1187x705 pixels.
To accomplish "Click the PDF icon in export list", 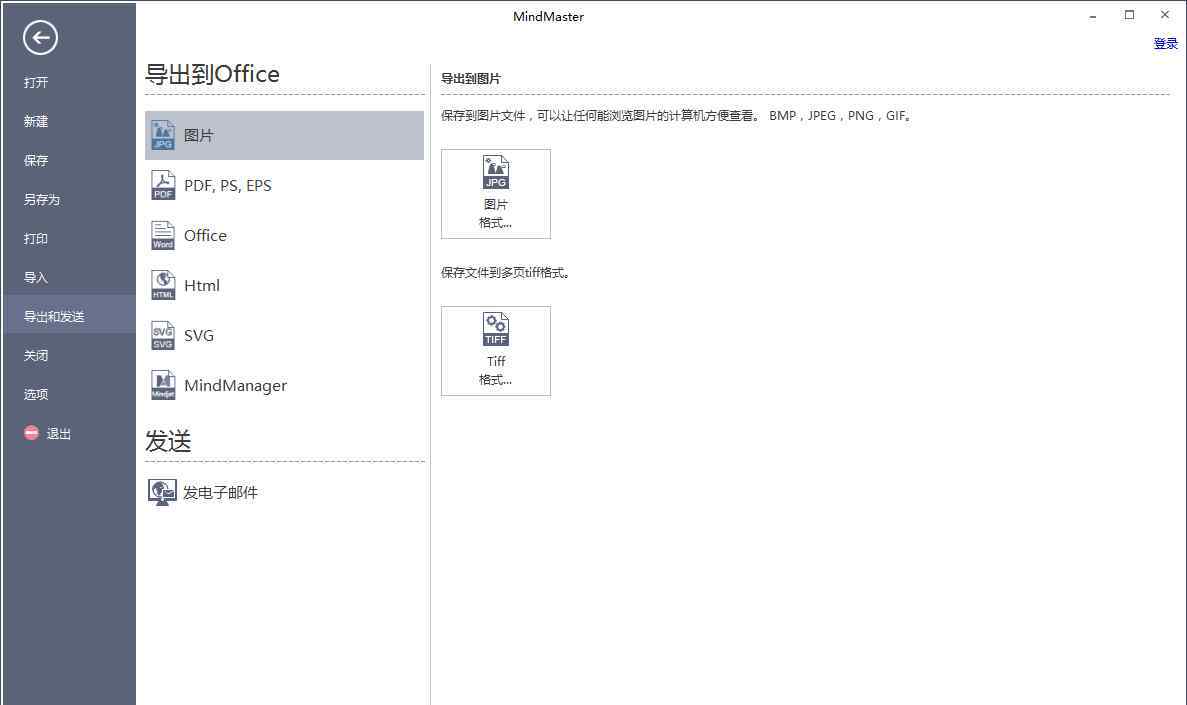I will tap(163, 185).
